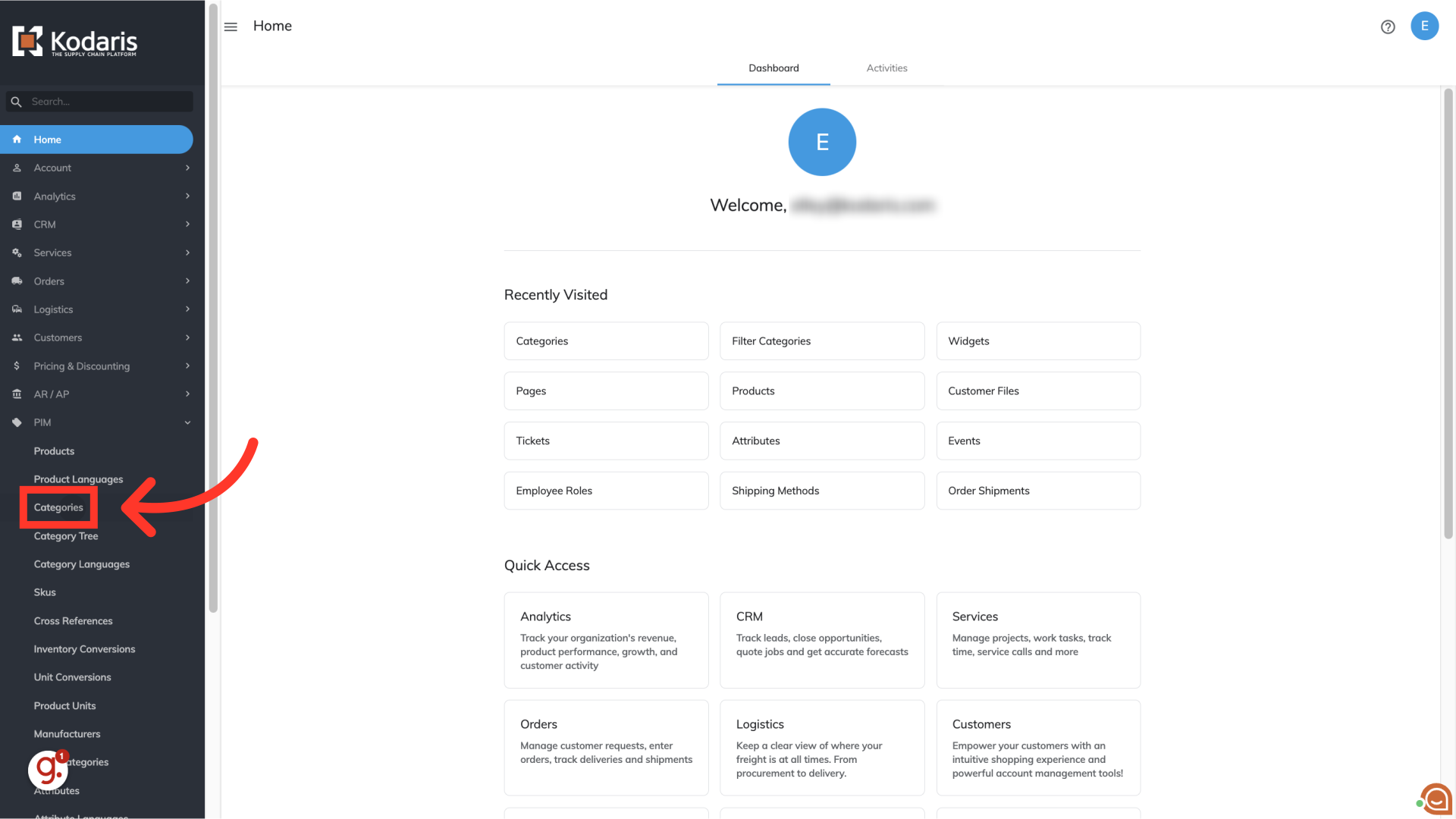Open the chat support widget icon

click(x=1436, y=799)
